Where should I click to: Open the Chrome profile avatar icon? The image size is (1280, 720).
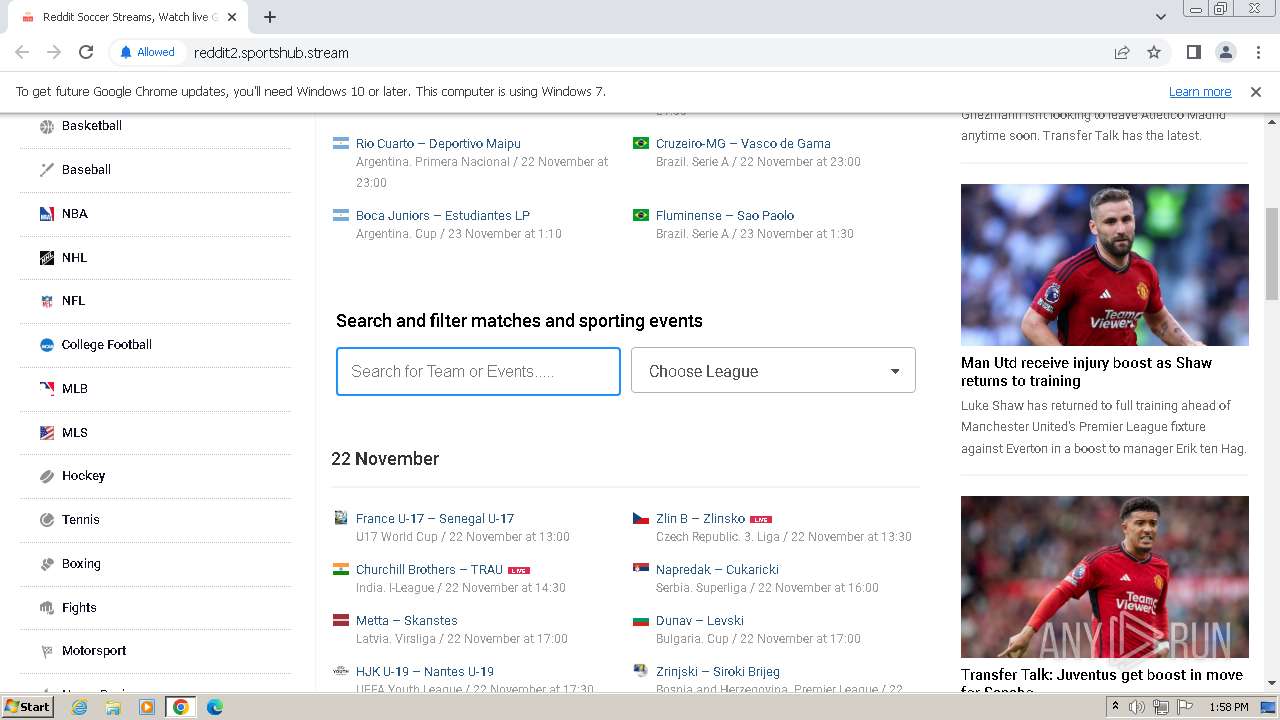click(1225, 52)
